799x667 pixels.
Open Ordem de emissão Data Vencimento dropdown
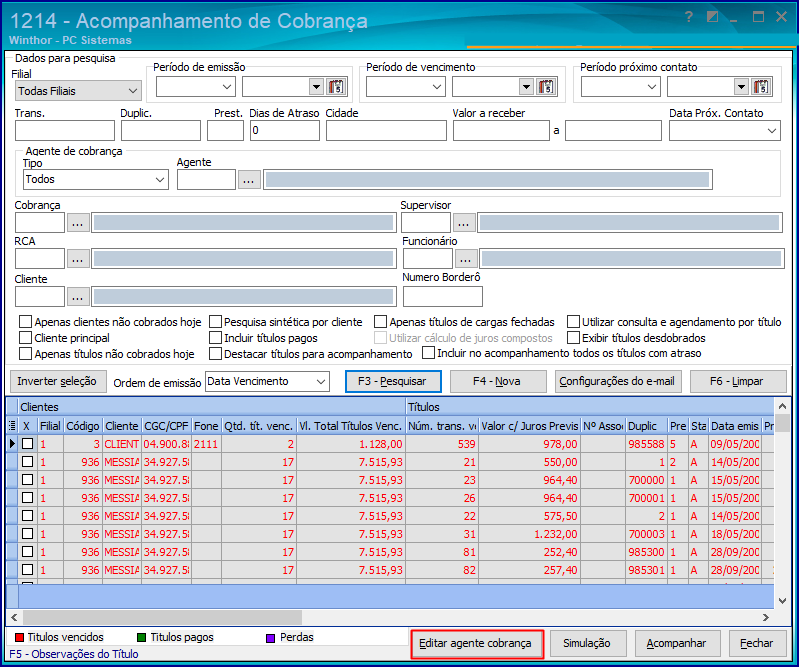click(321, 382)
